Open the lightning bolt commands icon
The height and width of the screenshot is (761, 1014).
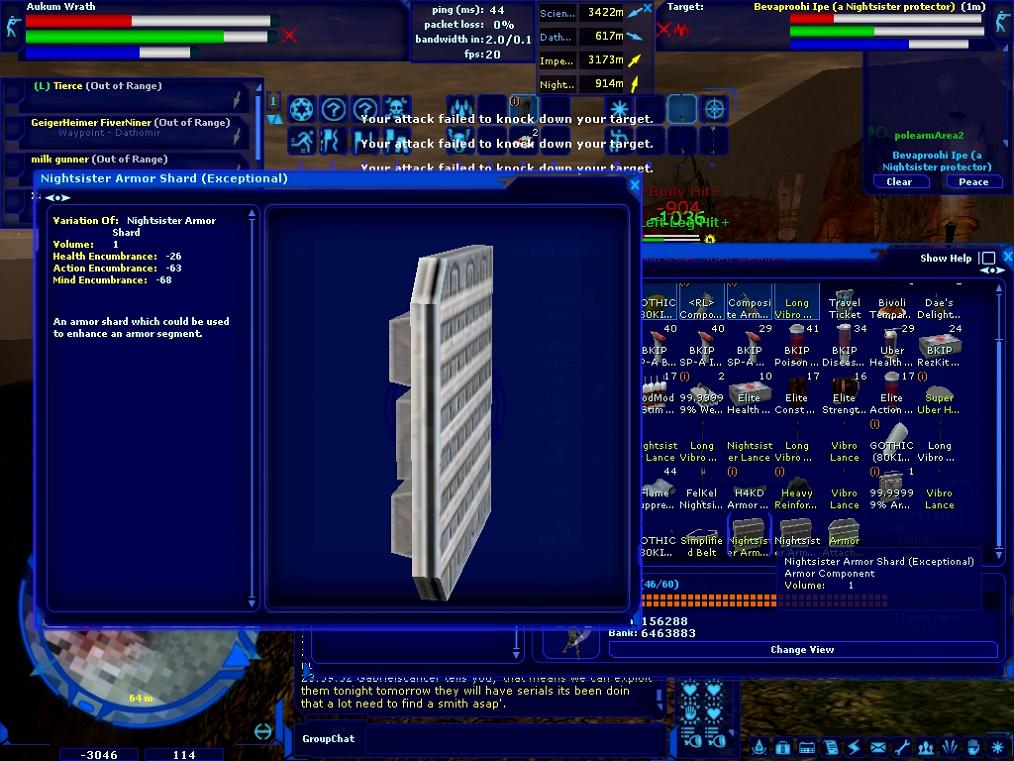854,747
